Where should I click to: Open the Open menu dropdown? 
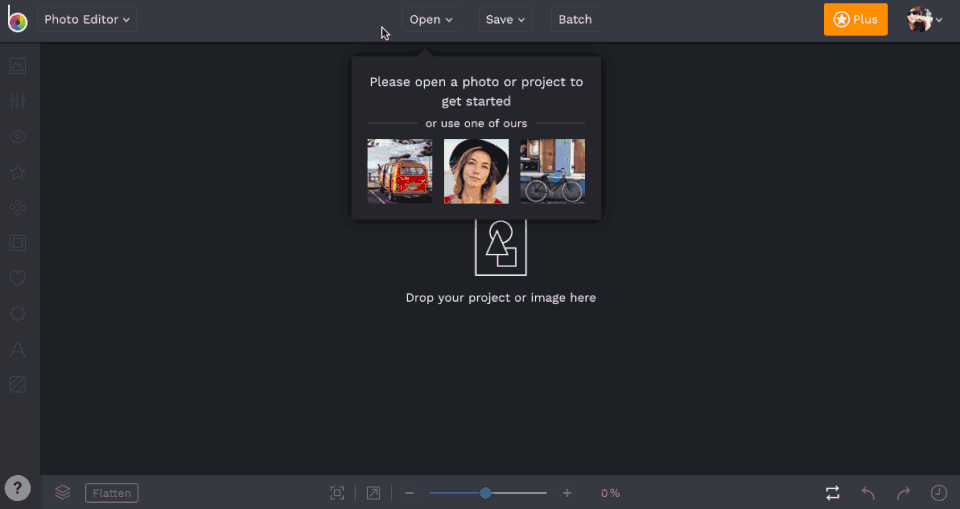(x=430, y=20)
